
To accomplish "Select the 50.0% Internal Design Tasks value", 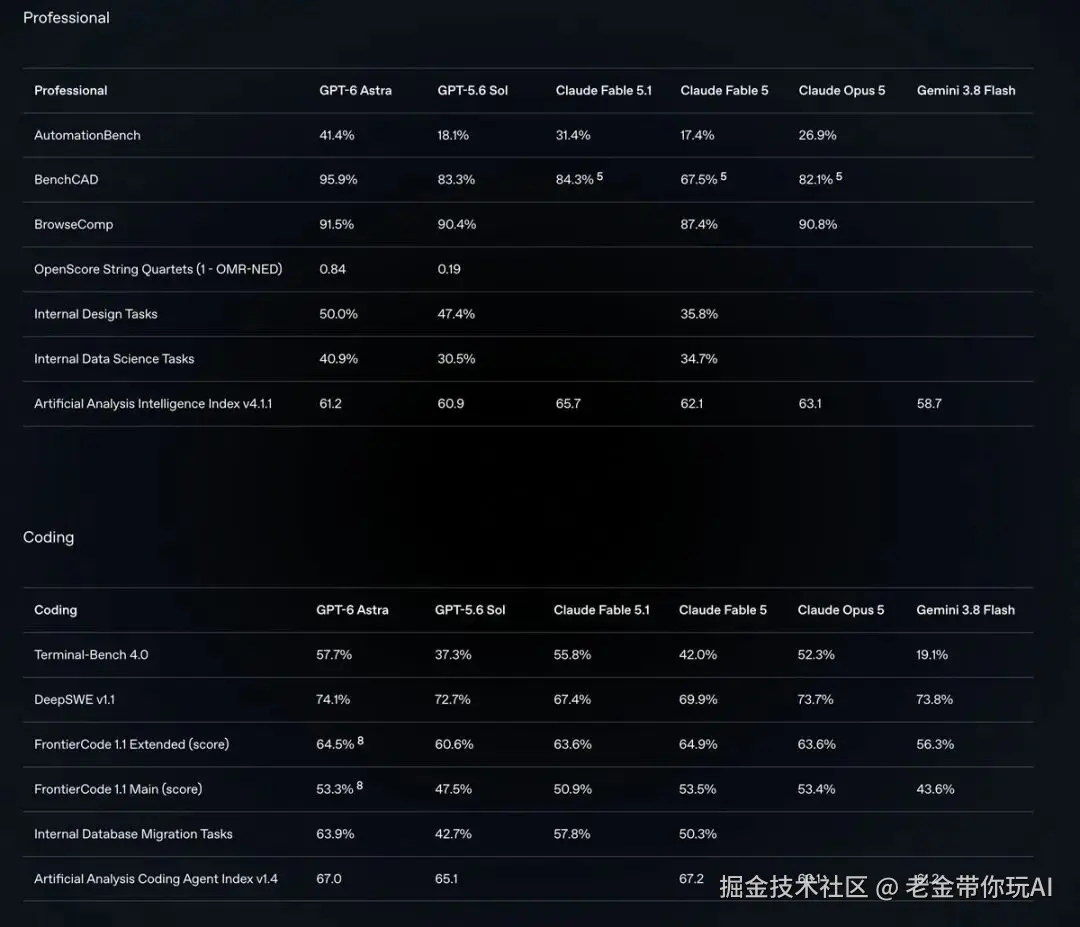I will [x=338, y=314].
